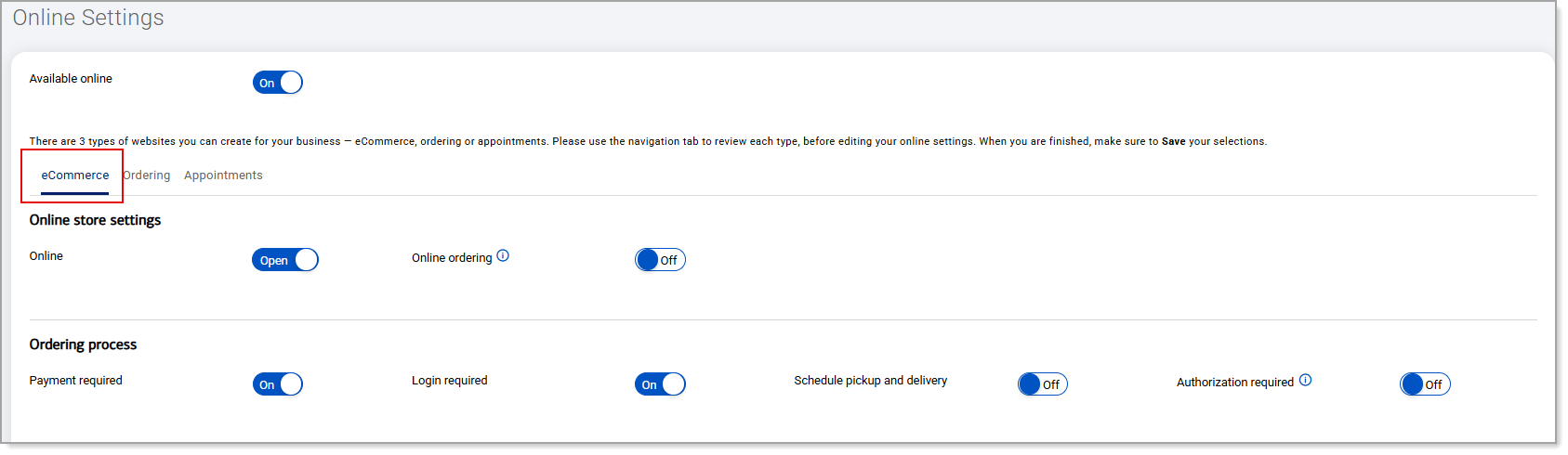Click the Payment required label
Viewport: 1568px width, 455px height.
[x=75, y=381]
